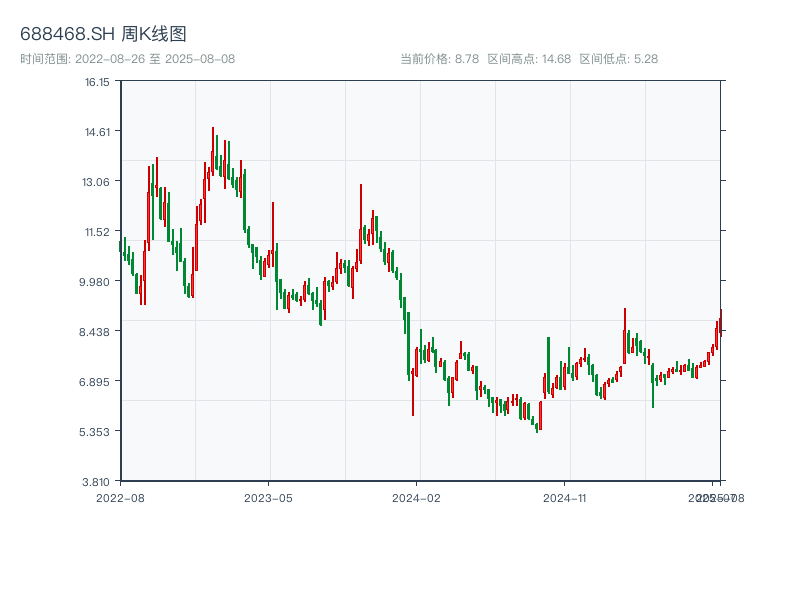
Task: Select the 时间范围 date range text
Action: tap(127, 59)
